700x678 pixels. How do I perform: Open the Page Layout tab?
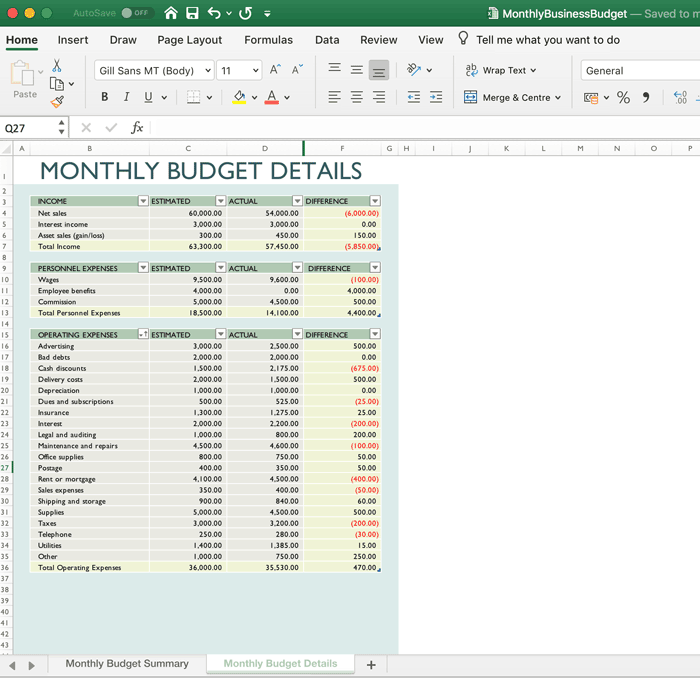[189, 40]
